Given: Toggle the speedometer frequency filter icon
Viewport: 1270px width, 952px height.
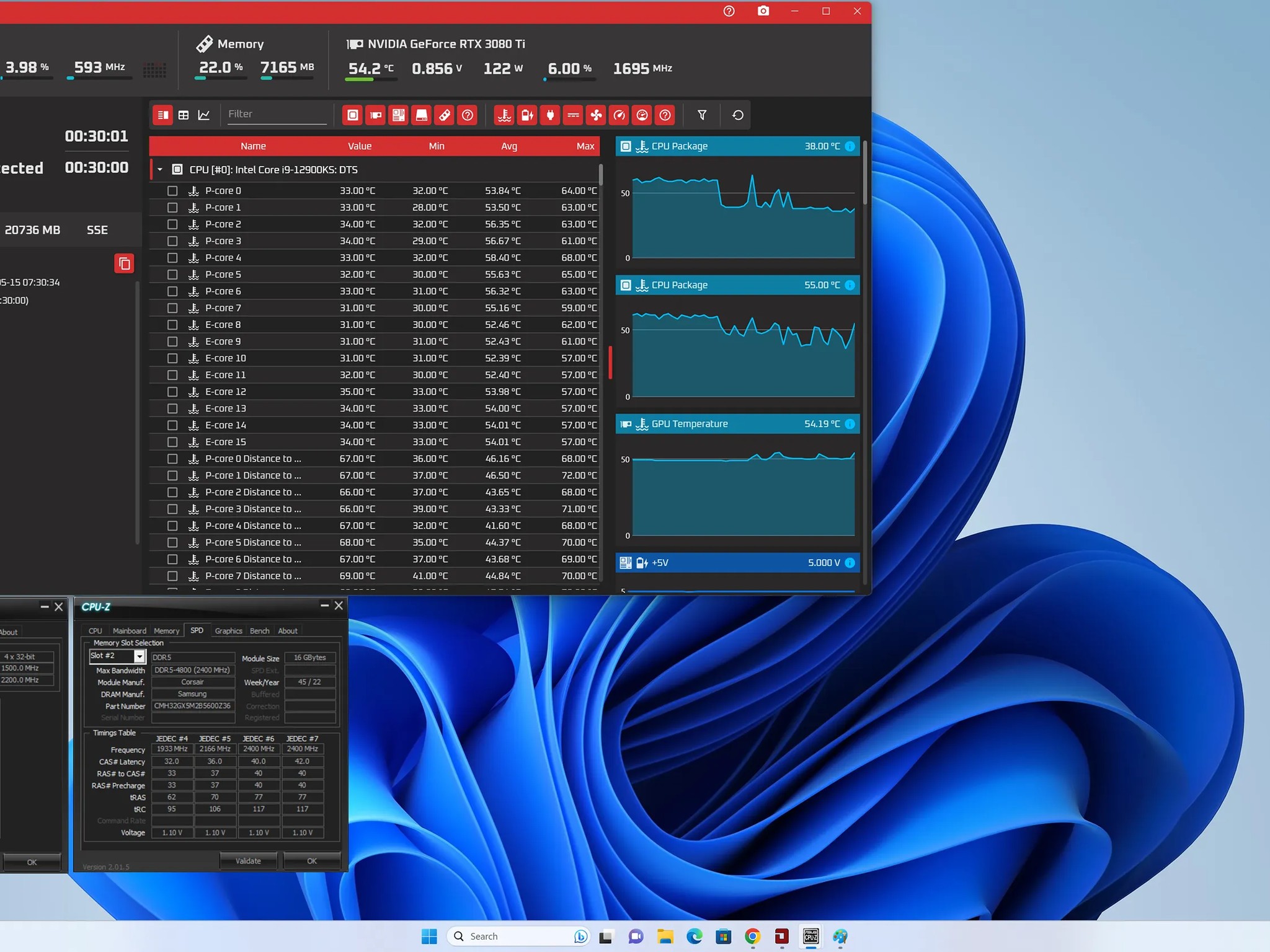Looking at the screenshot, I should click(x=619, y=115).
